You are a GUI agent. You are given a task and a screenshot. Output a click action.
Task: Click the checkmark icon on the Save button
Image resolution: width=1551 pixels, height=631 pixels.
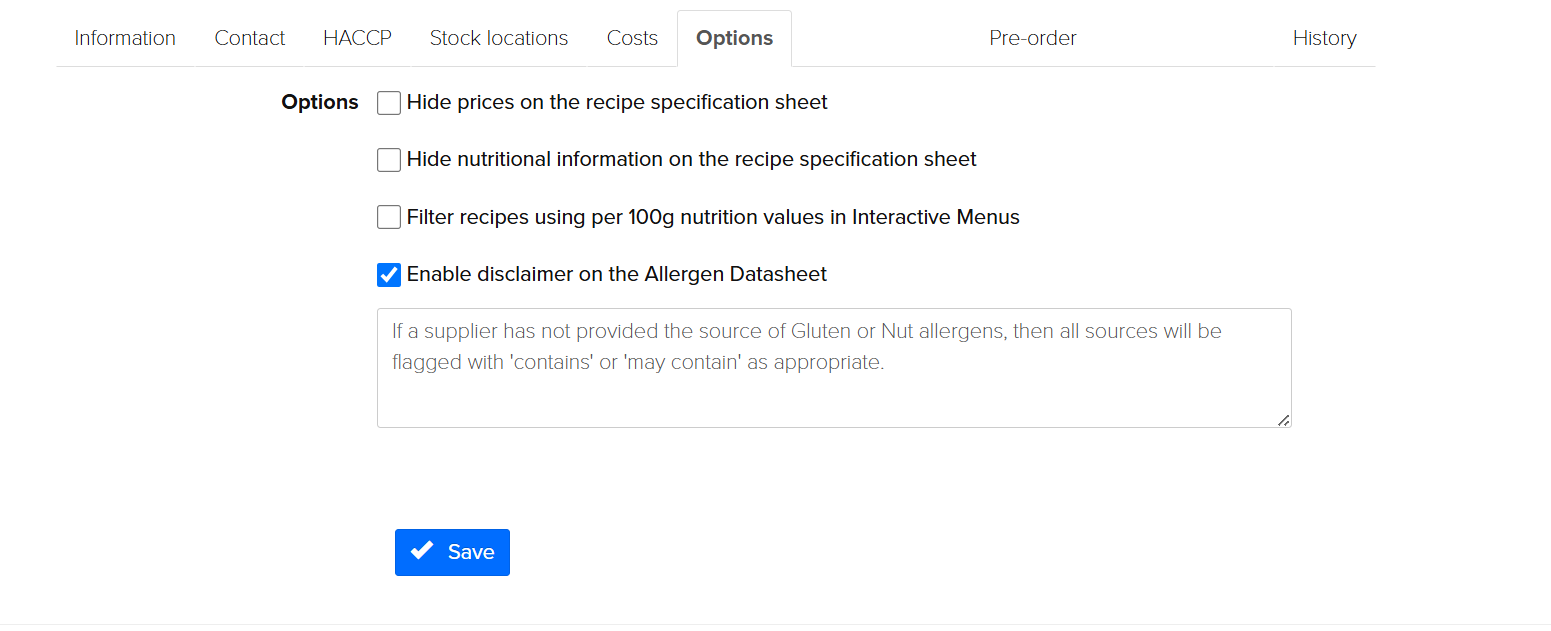coord(422,551)
